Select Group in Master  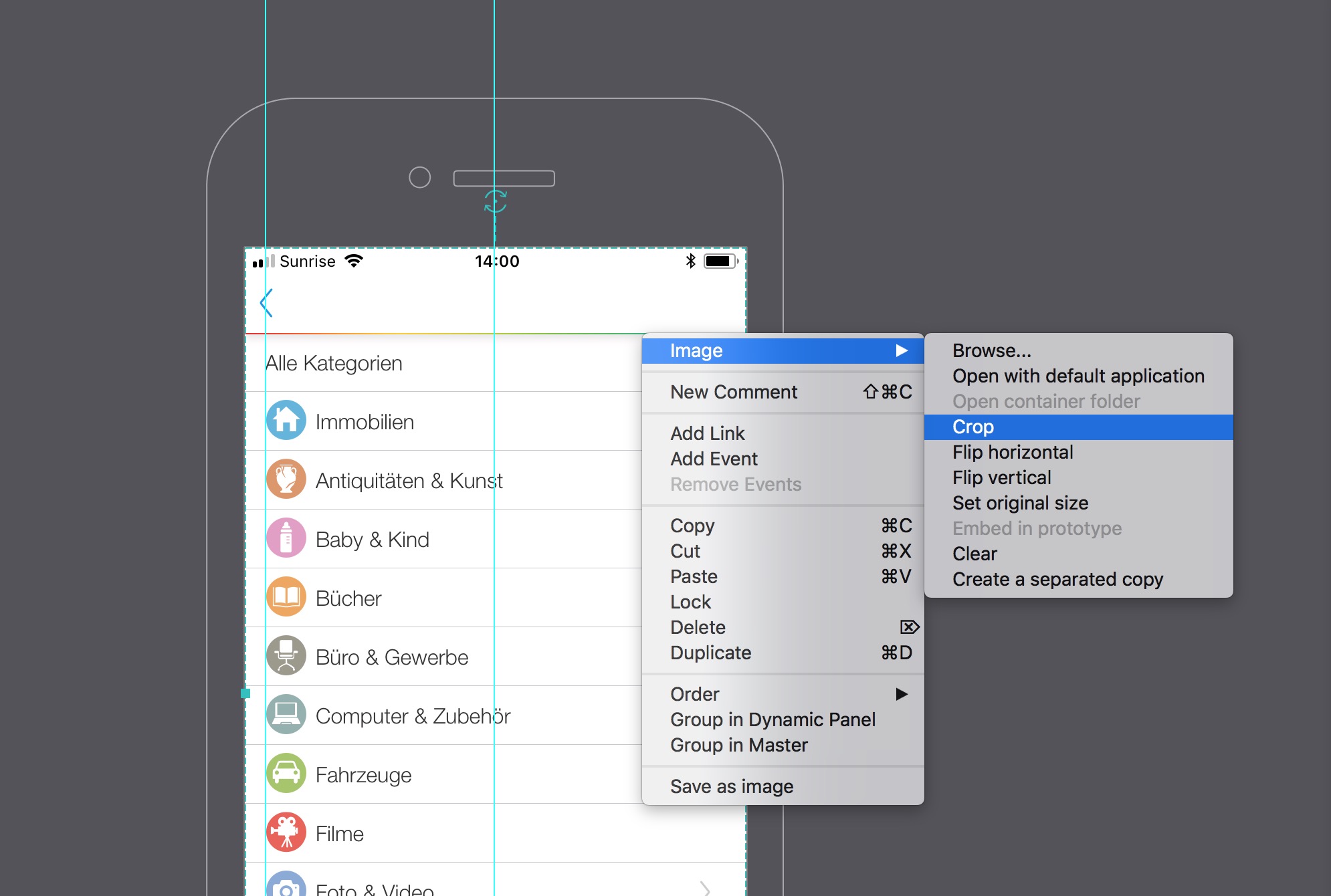(x=783, y=745)
